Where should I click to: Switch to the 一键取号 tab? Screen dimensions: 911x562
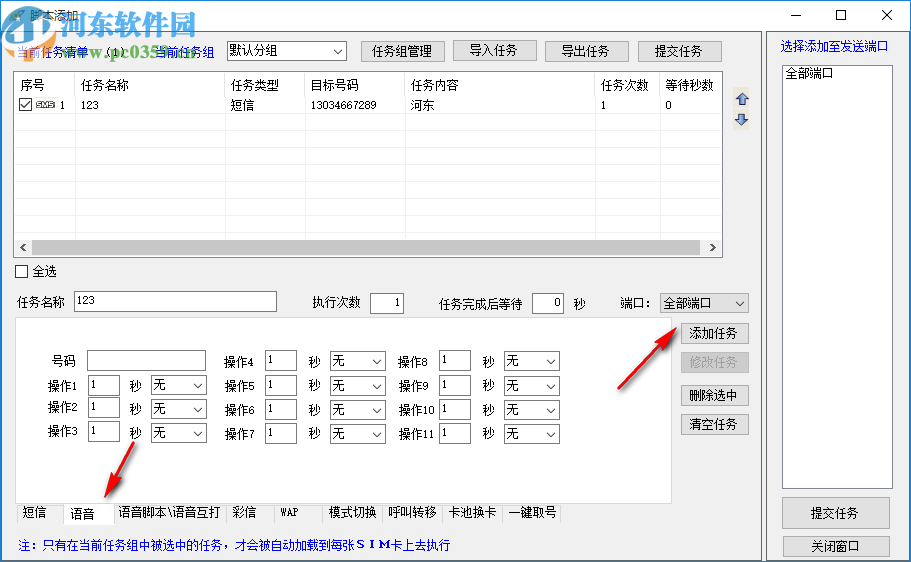[x=532, y=513]
